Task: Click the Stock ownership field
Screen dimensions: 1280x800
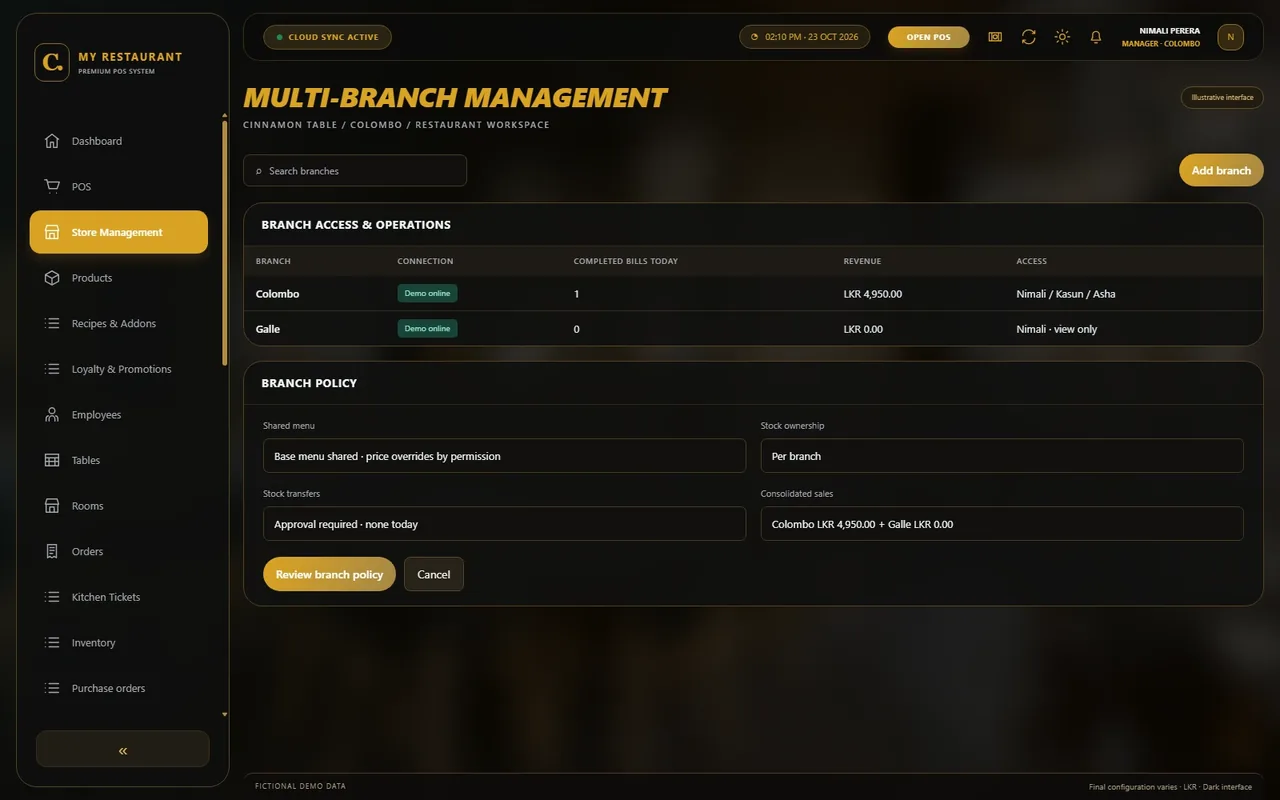Action: tap(1002, 456)
